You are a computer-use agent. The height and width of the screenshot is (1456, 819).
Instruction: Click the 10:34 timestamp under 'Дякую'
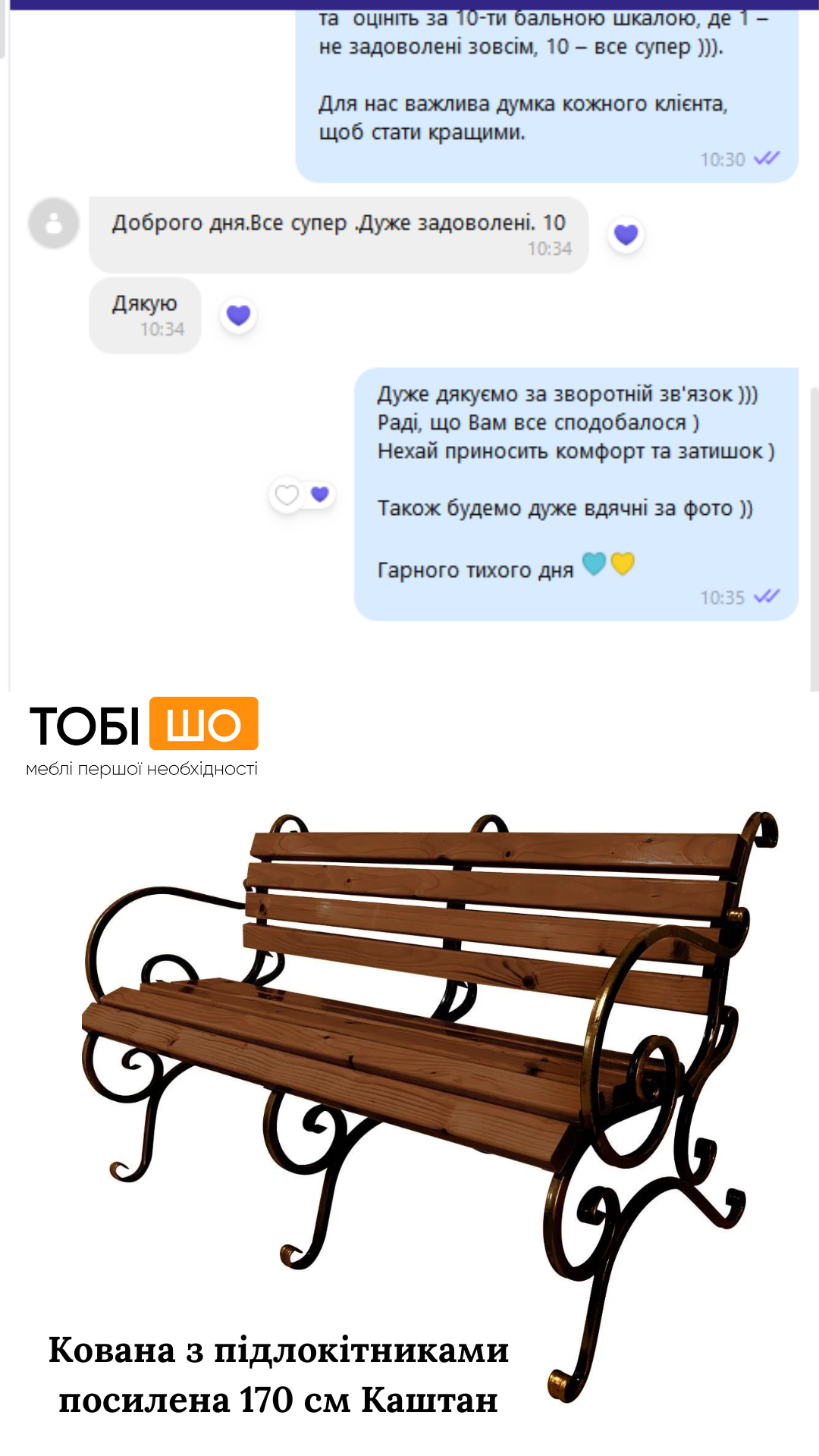162,329
